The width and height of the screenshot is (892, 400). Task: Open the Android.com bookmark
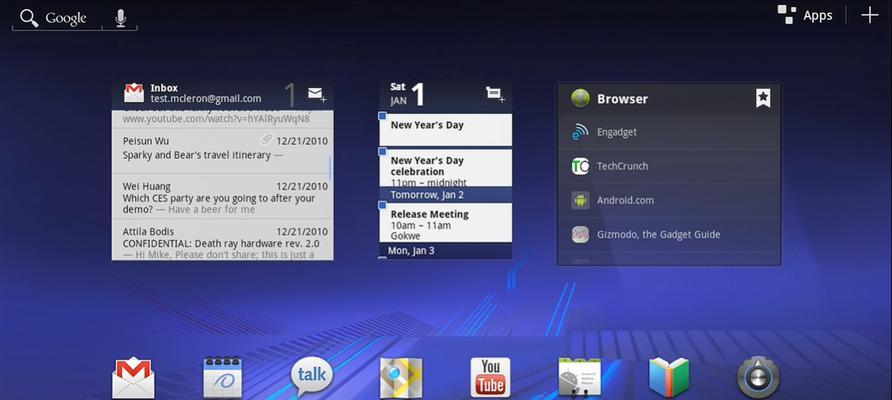(x=669, y=200)
